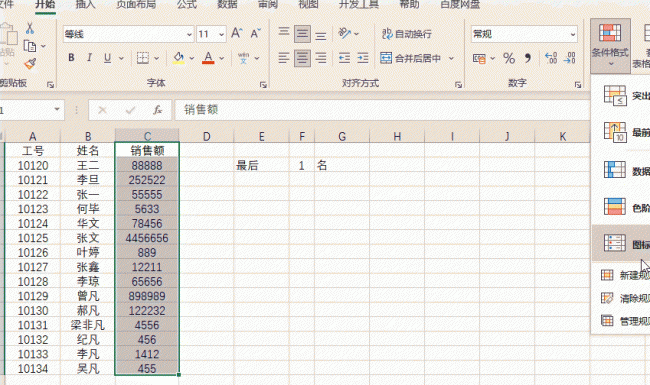Screen dimensions: 650x385
Task: Toggle Middle Align vertical alignment
Action: click(x=302, y=34)
